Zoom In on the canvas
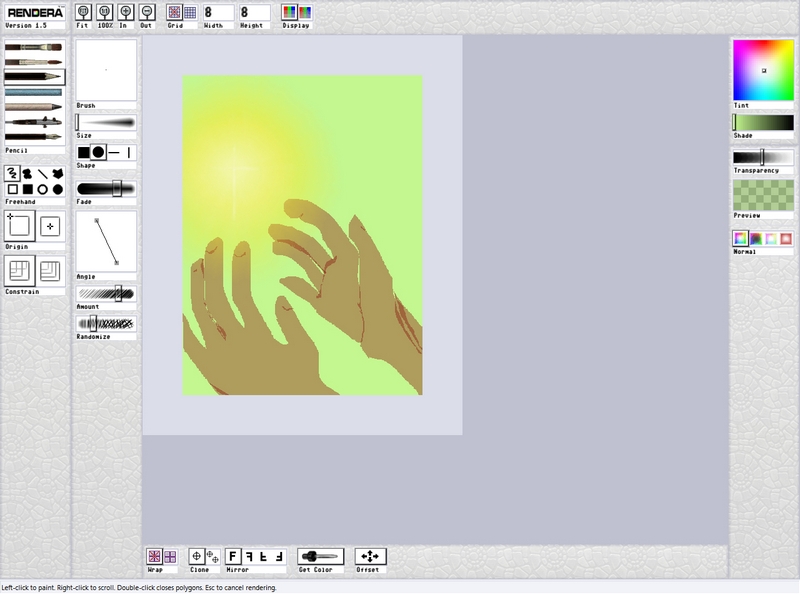Viewport: 800px width, 594px height. [x=126, y=12]
